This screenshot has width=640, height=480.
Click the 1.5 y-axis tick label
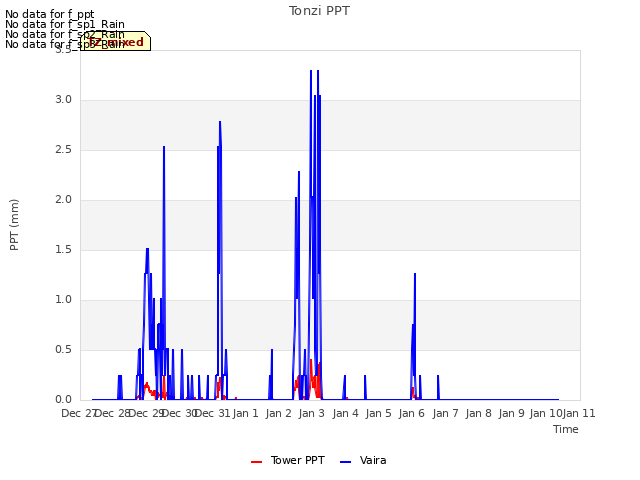coord(63,250)
